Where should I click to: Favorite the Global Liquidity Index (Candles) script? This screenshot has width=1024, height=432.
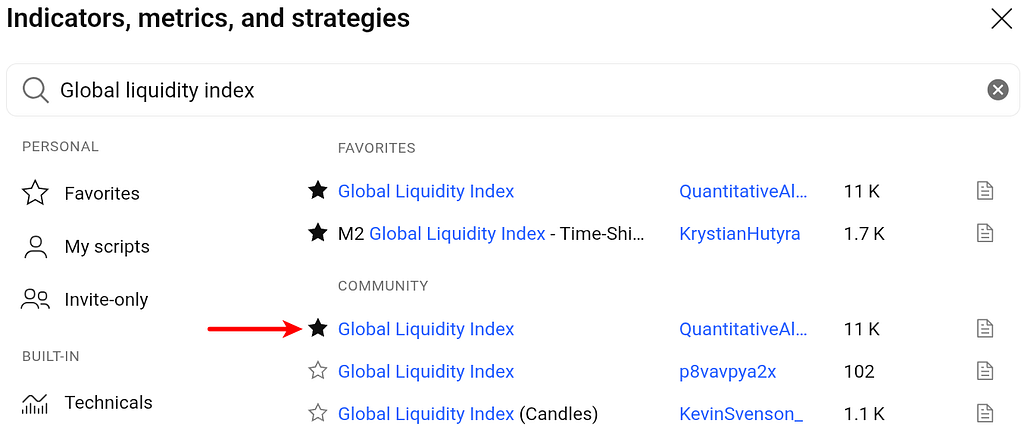317,413
